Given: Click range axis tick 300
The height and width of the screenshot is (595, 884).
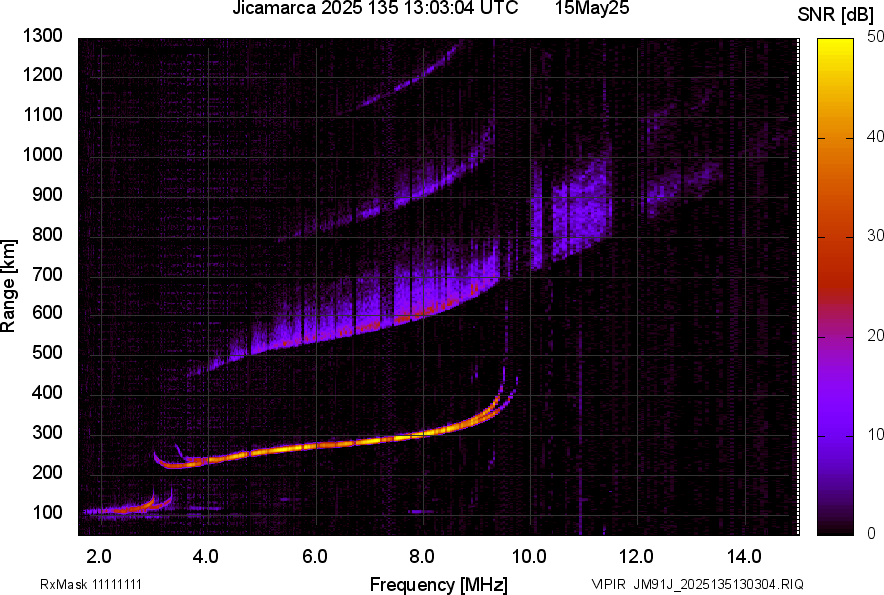Looking at the screenshot, I should pos(47,433).
